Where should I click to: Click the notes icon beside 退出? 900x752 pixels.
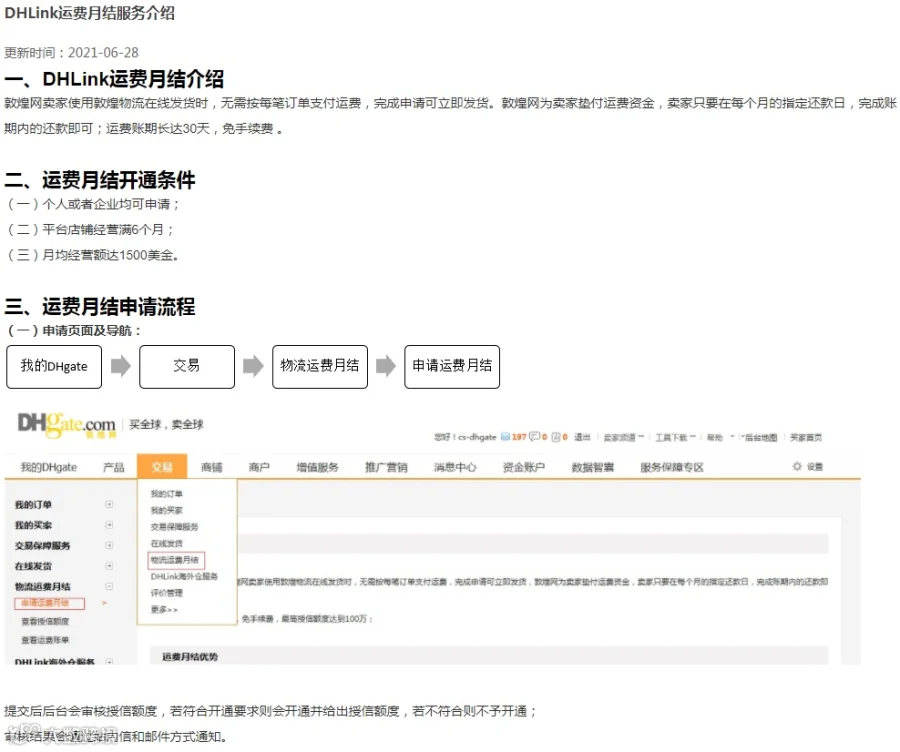556,437
